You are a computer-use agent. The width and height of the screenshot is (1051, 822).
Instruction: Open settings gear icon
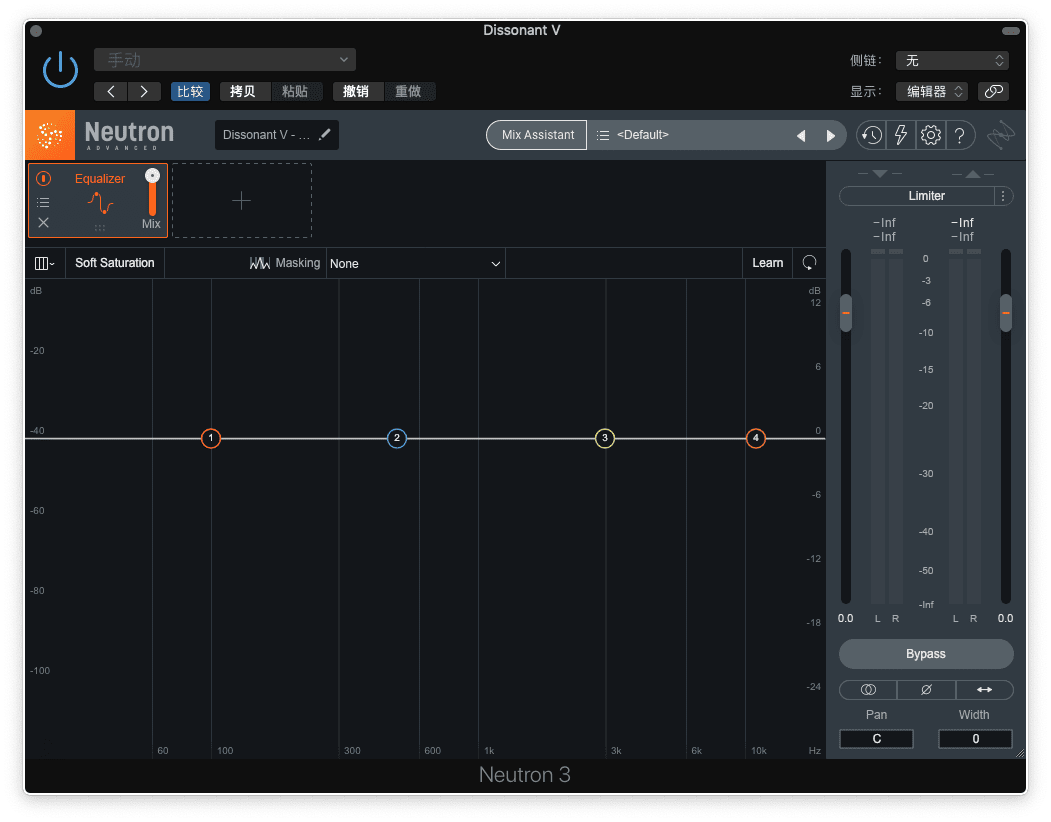coord(930,135)
